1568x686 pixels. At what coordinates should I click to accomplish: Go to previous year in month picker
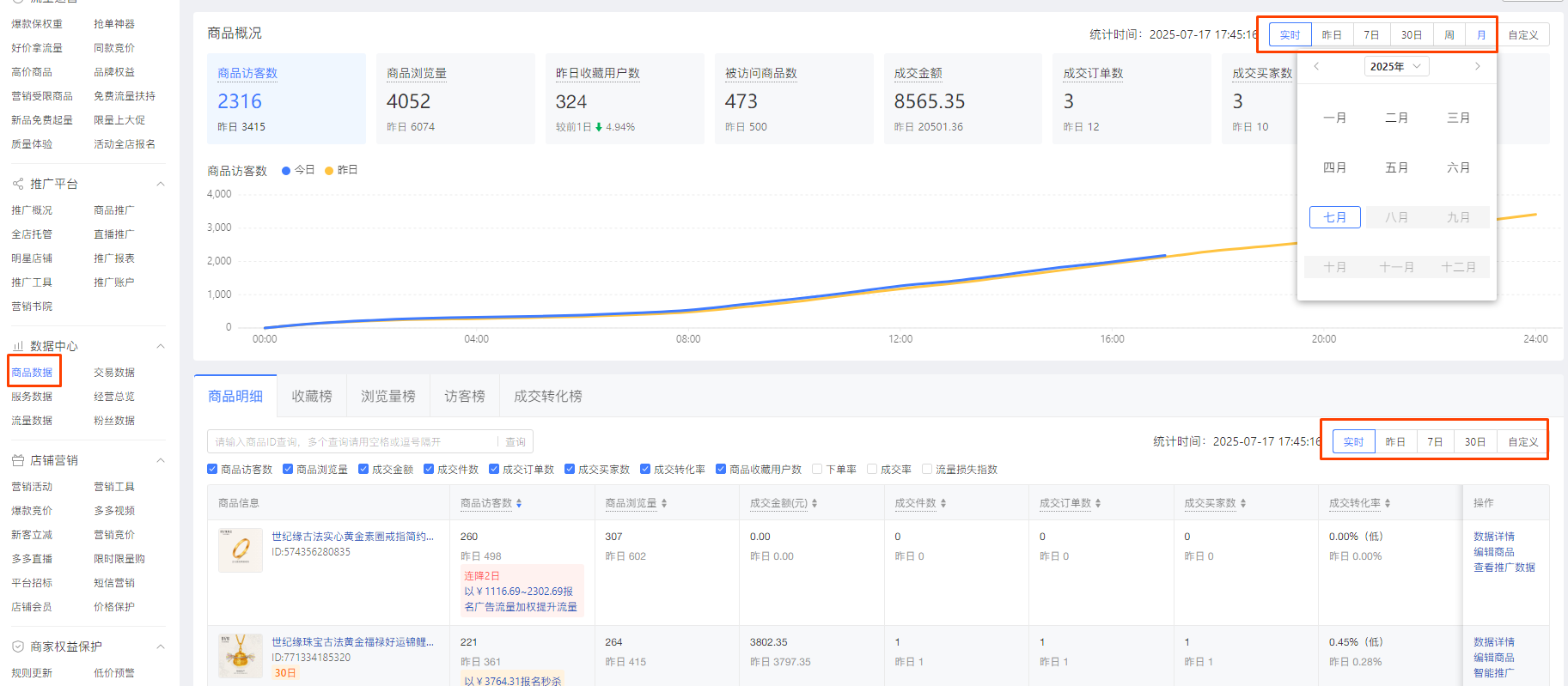tap(1316, 66)
